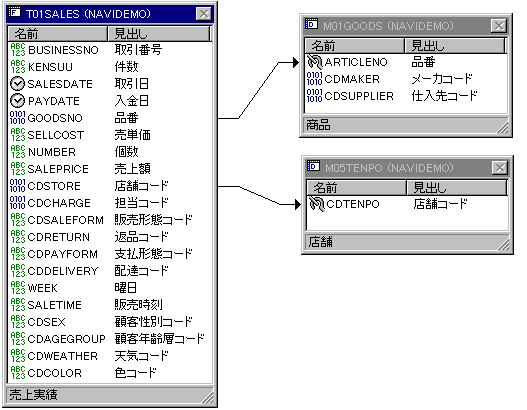
Task: Click 見出し column header in M05TENPO
Action: [457, 188]
